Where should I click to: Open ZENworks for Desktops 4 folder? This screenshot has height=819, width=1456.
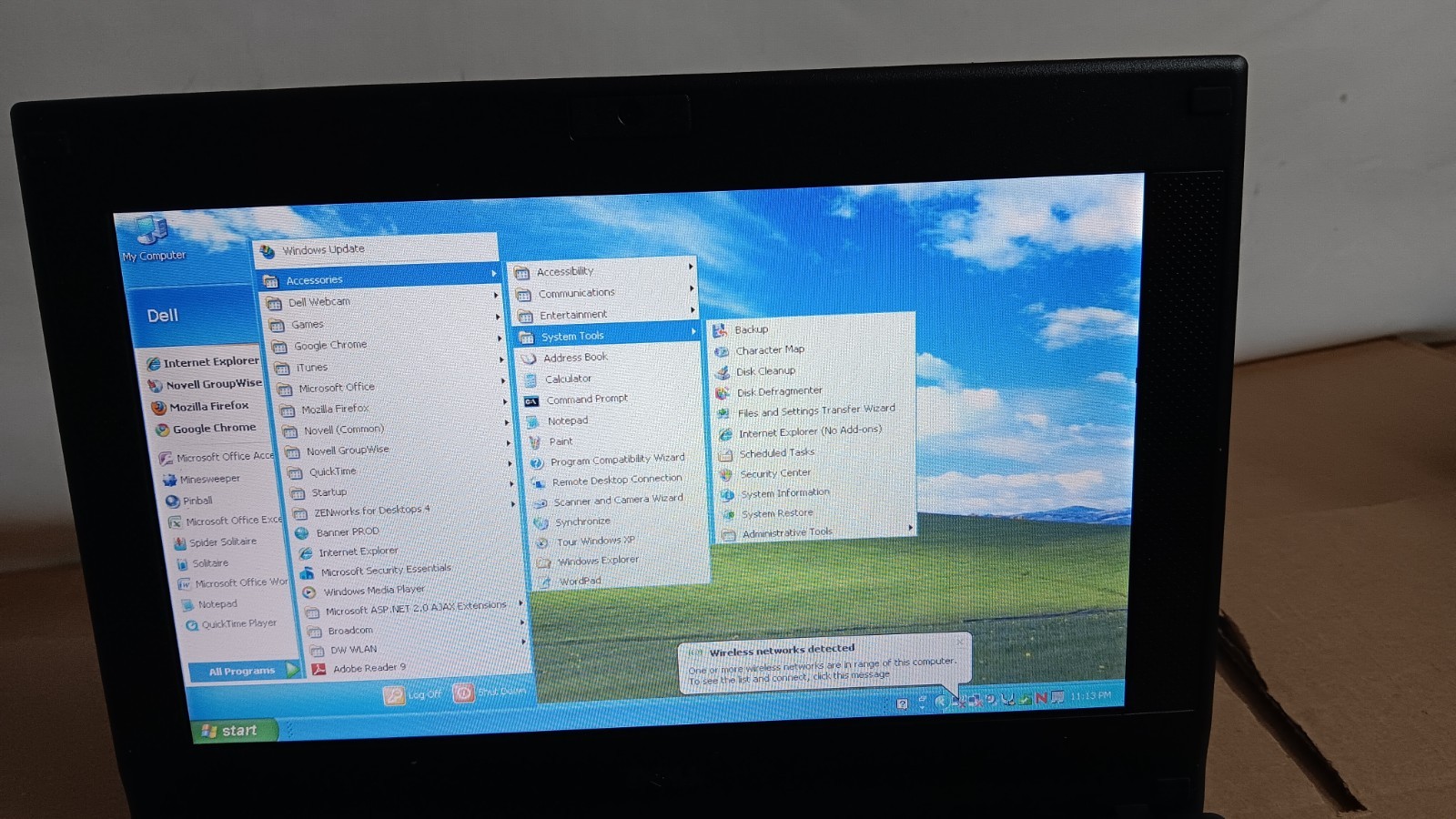point(404,511)
